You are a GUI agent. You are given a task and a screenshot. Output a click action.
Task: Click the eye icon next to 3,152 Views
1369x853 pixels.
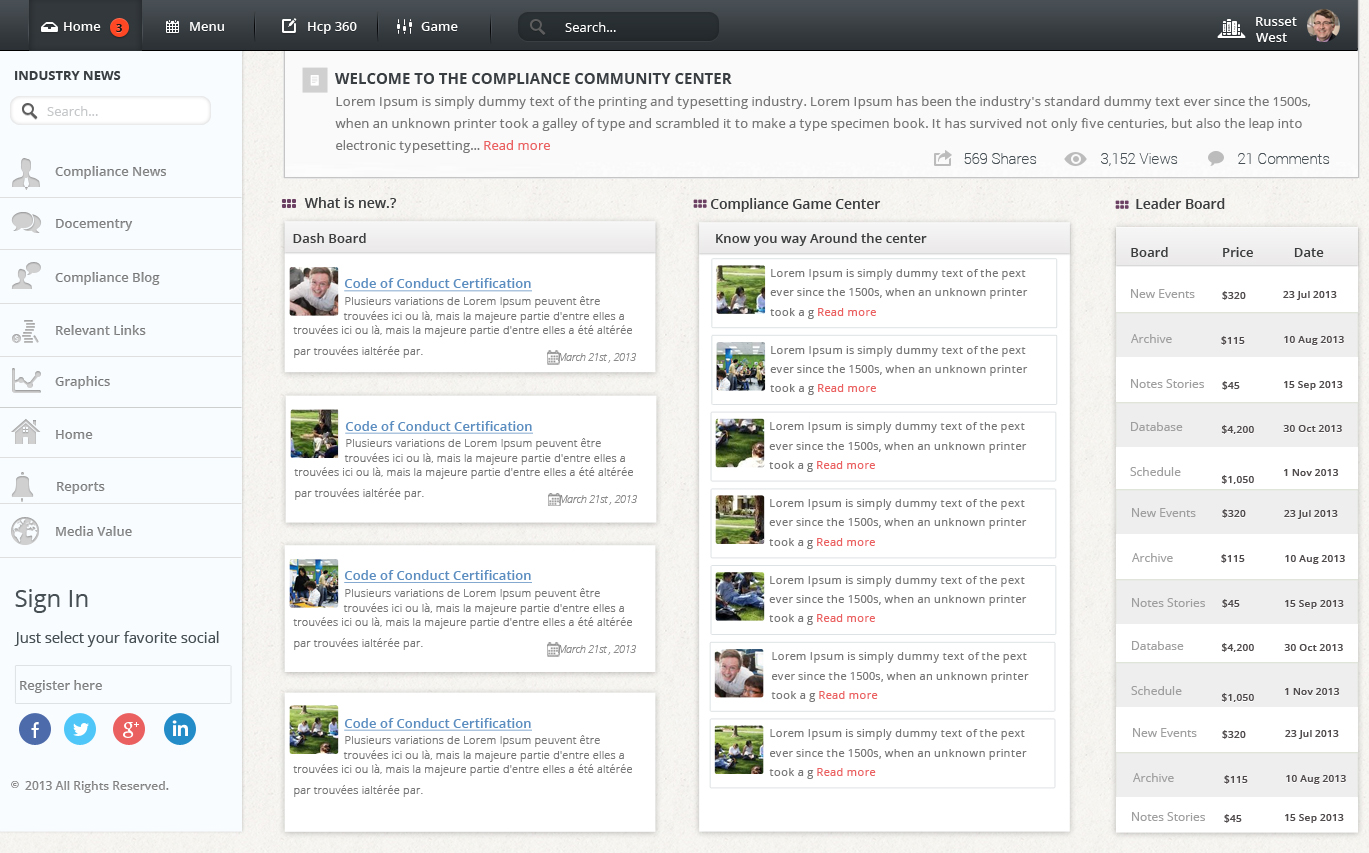tap(1075, 158)
